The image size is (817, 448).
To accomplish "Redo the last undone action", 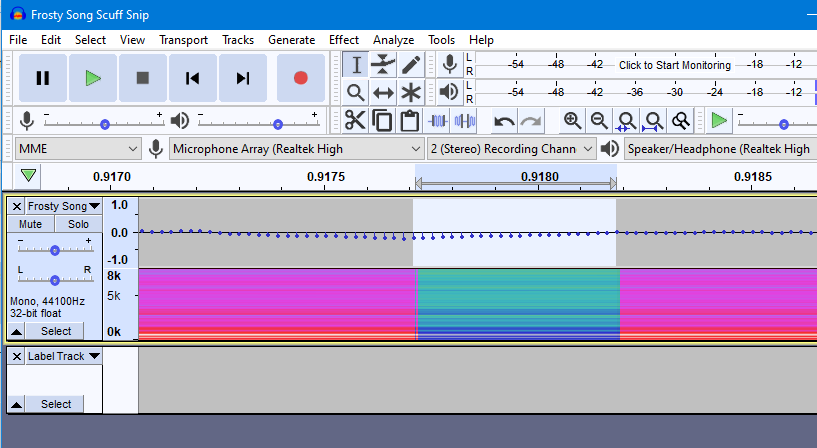I will [x=531, y=121].
